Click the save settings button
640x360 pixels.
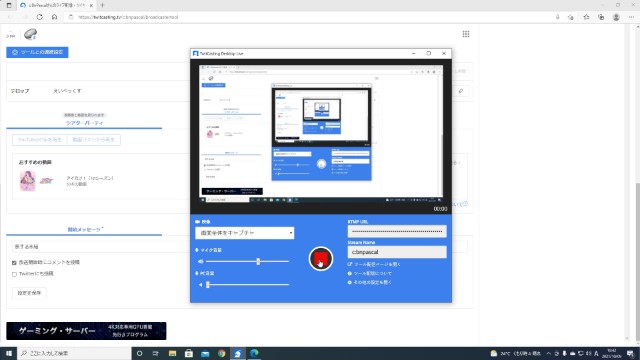pyautogui.click(x=29, y=293)
